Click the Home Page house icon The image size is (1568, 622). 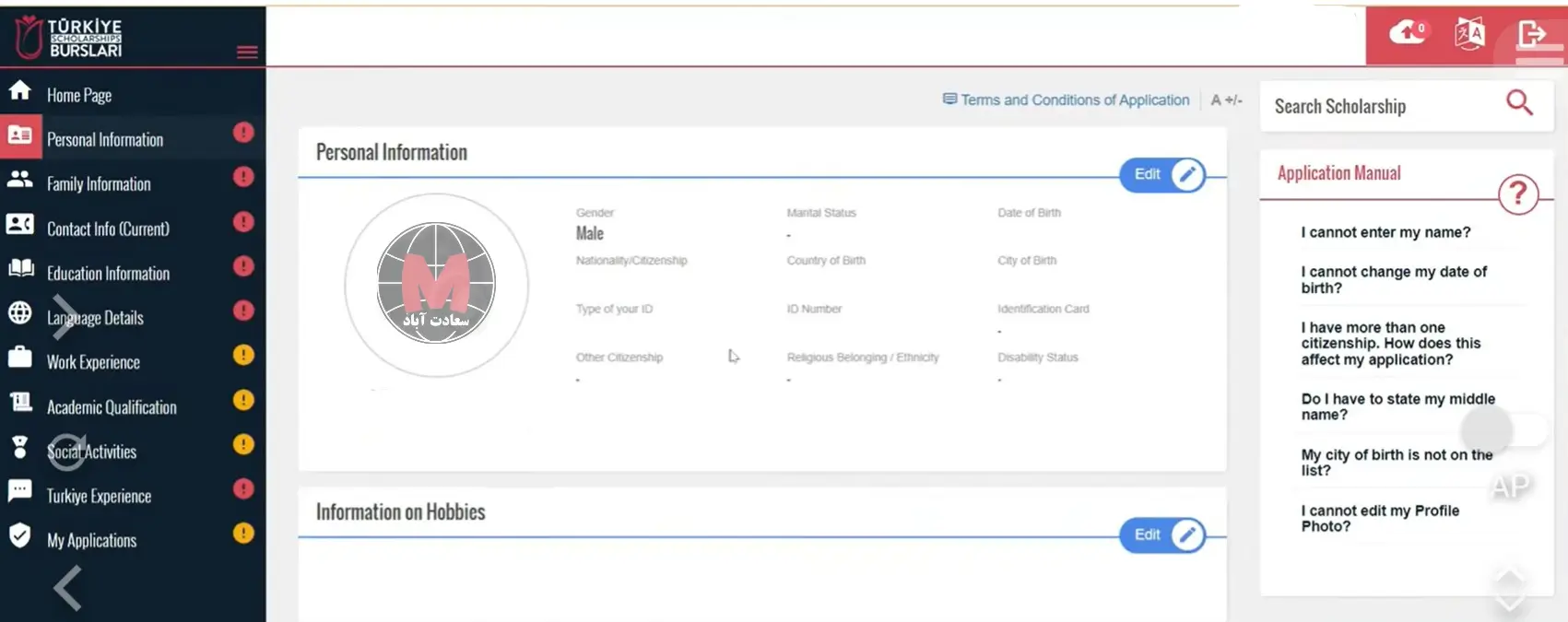20,91
